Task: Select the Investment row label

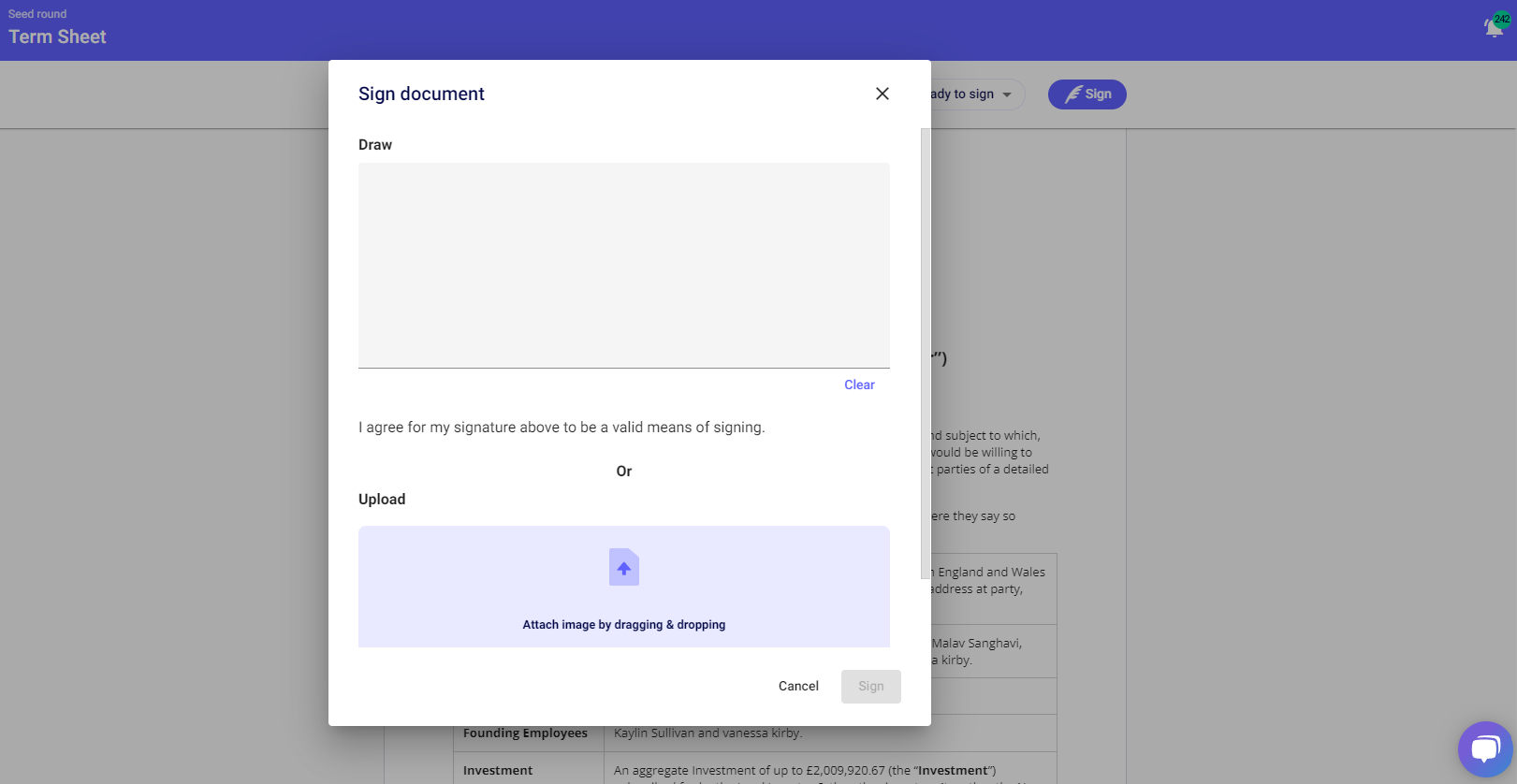Action: (x=498, y=770)
